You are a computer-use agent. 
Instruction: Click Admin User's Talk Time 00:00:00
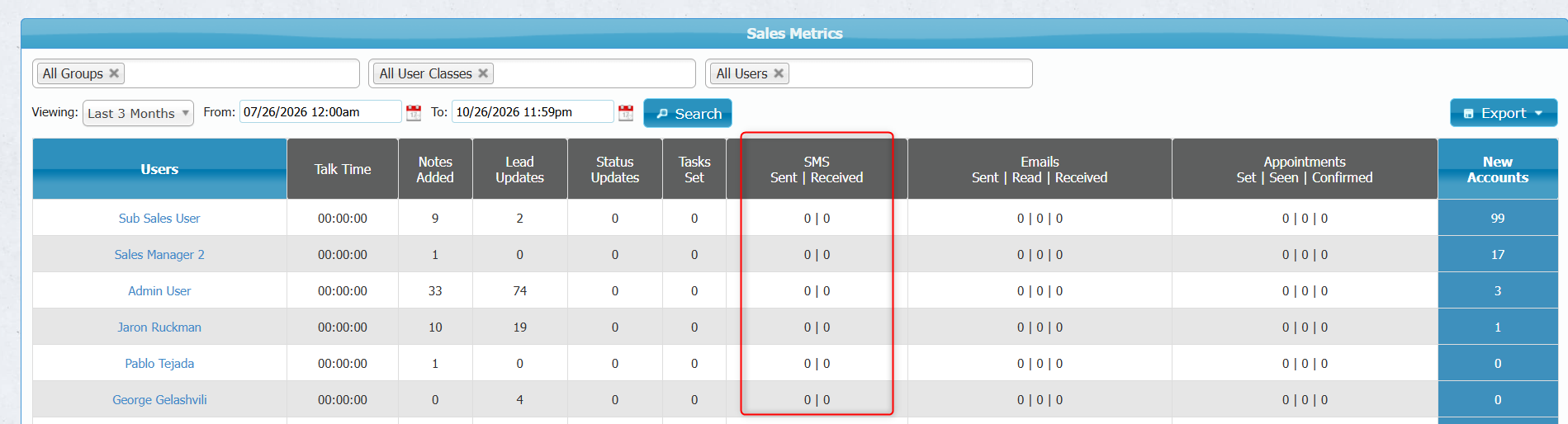343,291
